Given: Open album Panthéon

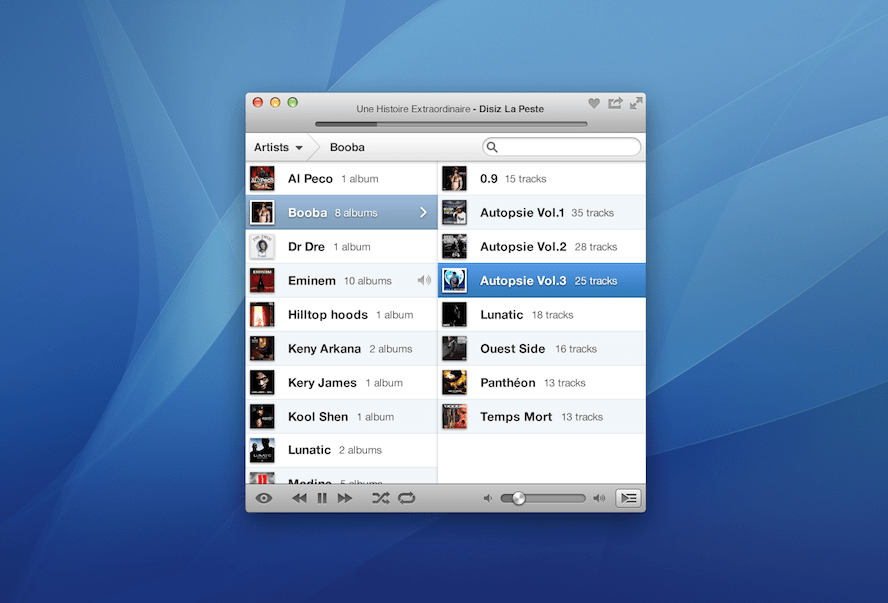Looking at the screenshot, I should click(x=542, y=383).
